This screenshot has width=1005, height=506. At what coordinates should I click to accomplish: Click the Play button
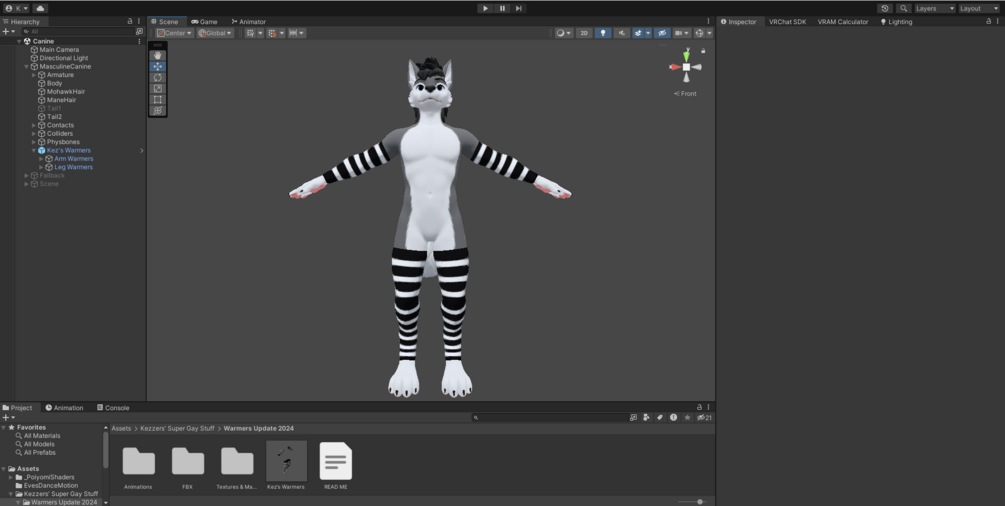pos(485,8)
